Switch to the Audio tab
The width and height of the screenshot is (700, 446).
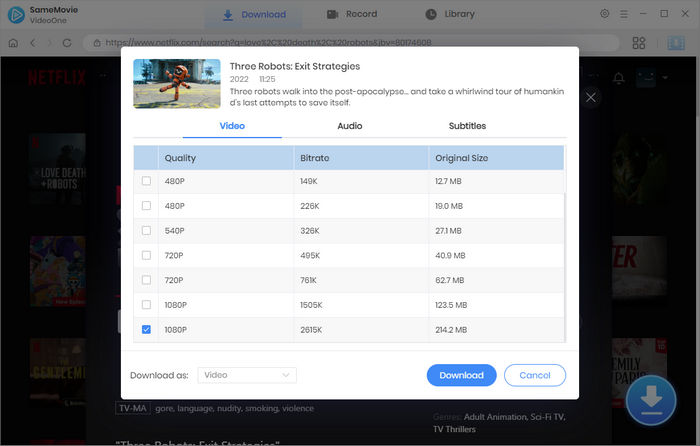tap(350, 126)
